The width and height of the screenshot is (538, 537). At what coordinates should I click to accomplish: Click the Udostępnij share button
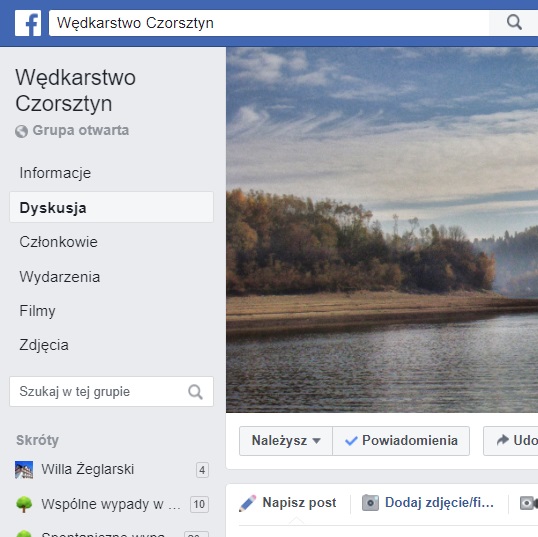click(511, 441)
